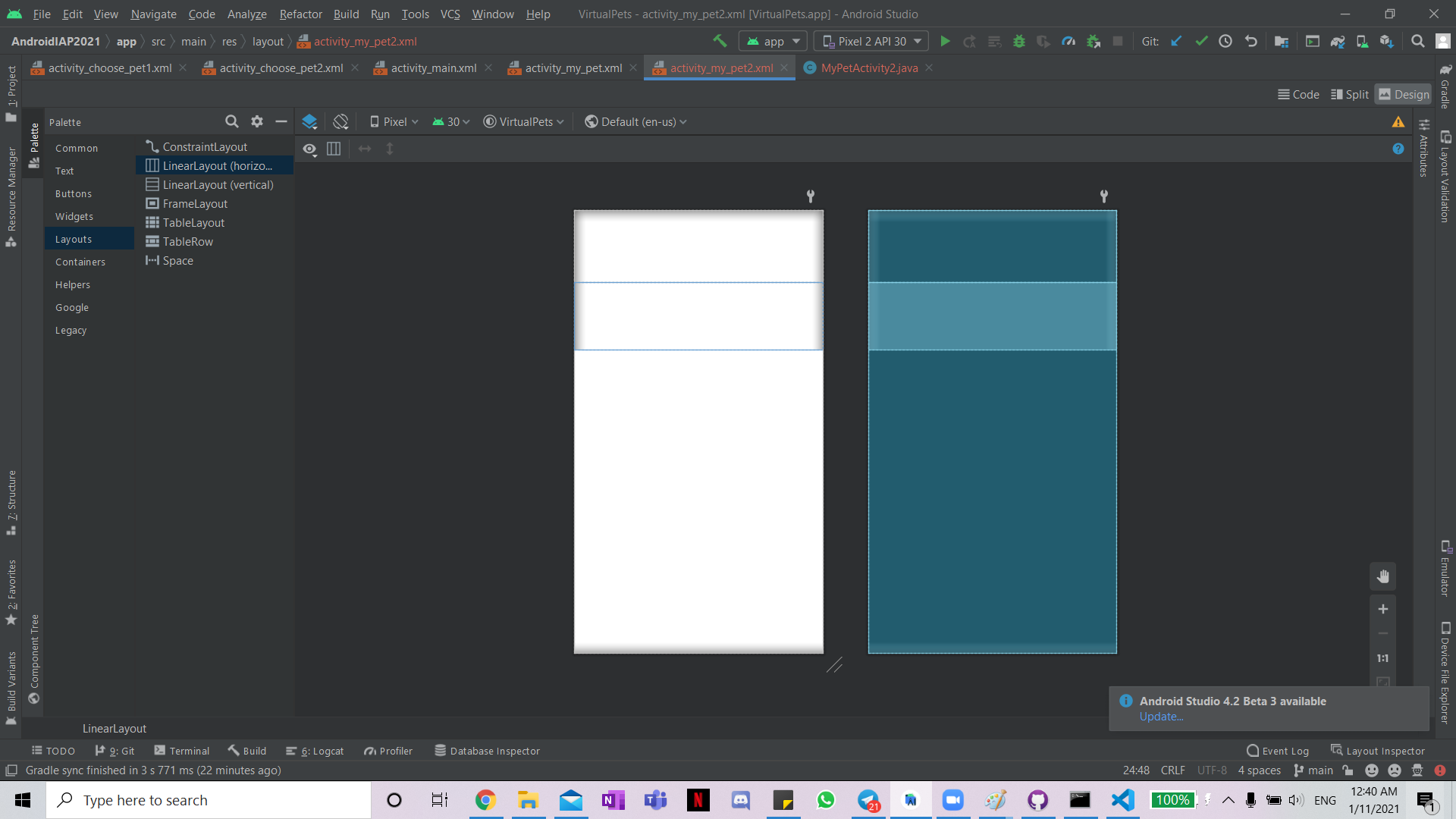Select FrameLayout in the palette list
The image size is (1456, 819).
(195, 204)
